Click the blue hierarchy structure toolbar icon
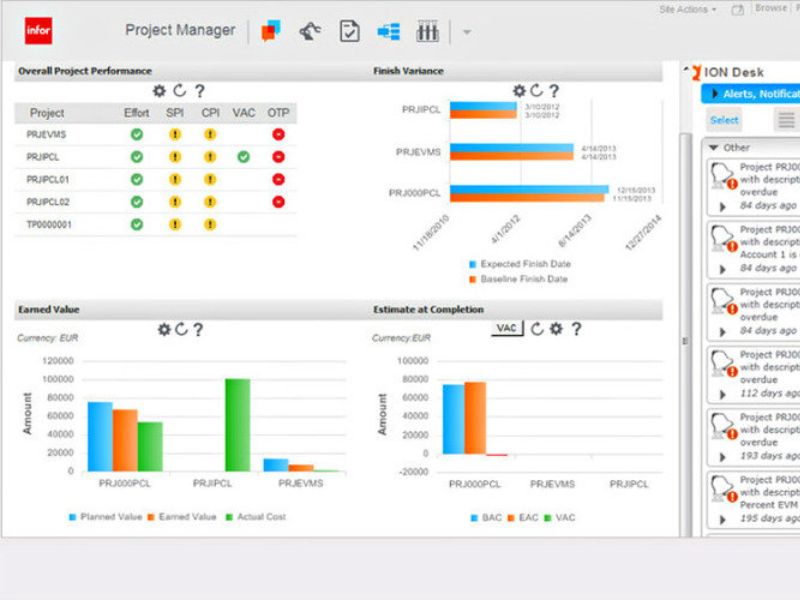This screenshot has width=800, height=600. point(388,32)
